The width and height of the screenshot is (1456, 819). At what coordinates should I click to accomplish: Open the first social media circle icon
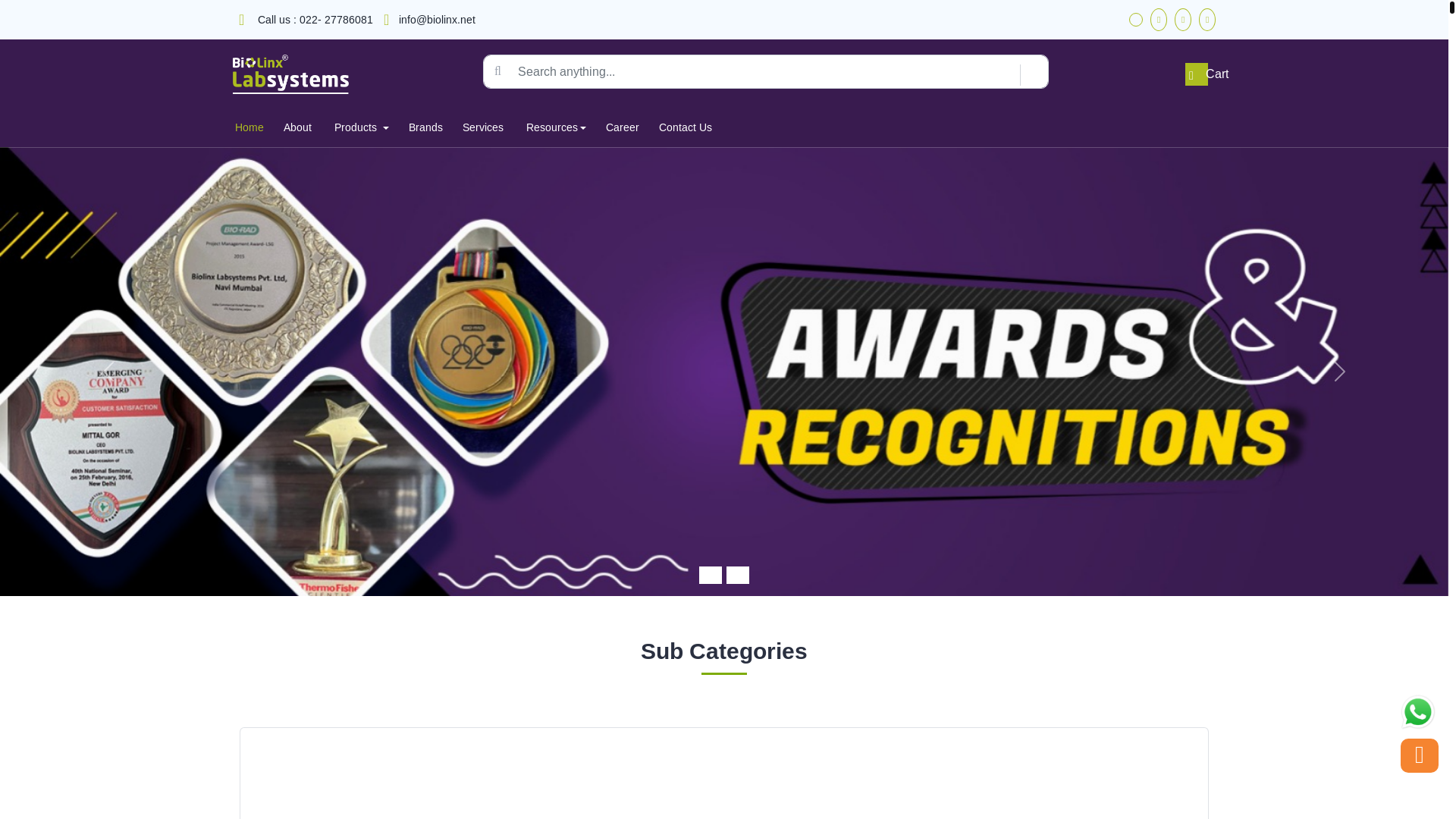pos(1135,20)
